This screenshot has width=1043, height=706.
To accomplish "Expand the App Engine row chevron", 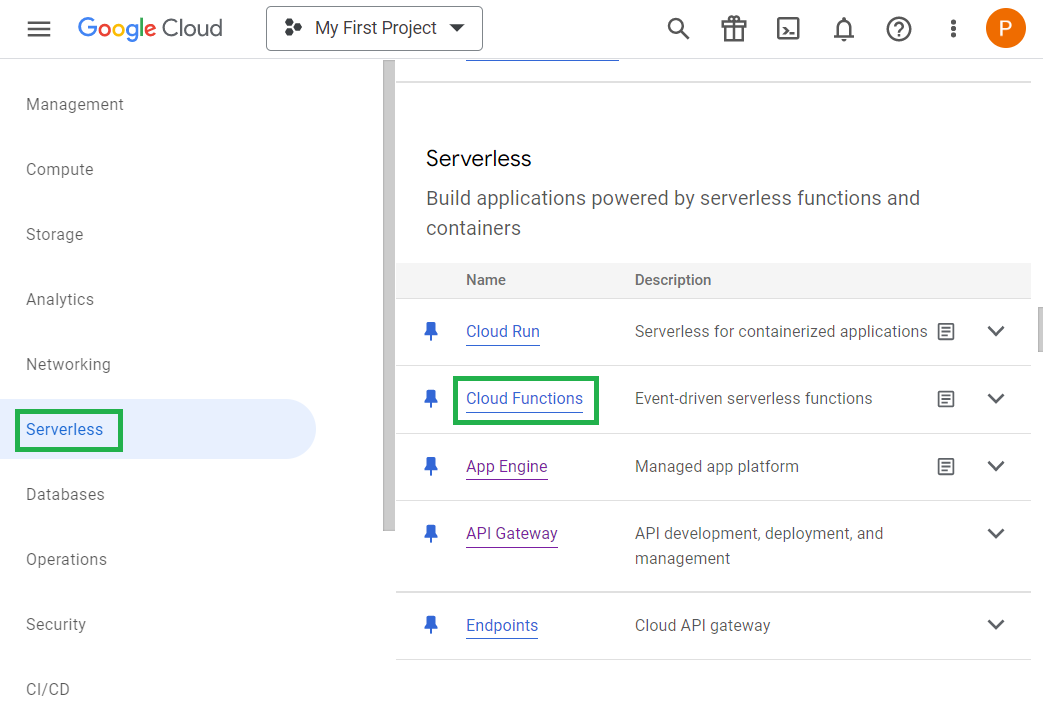I will (x=996, y=466).
